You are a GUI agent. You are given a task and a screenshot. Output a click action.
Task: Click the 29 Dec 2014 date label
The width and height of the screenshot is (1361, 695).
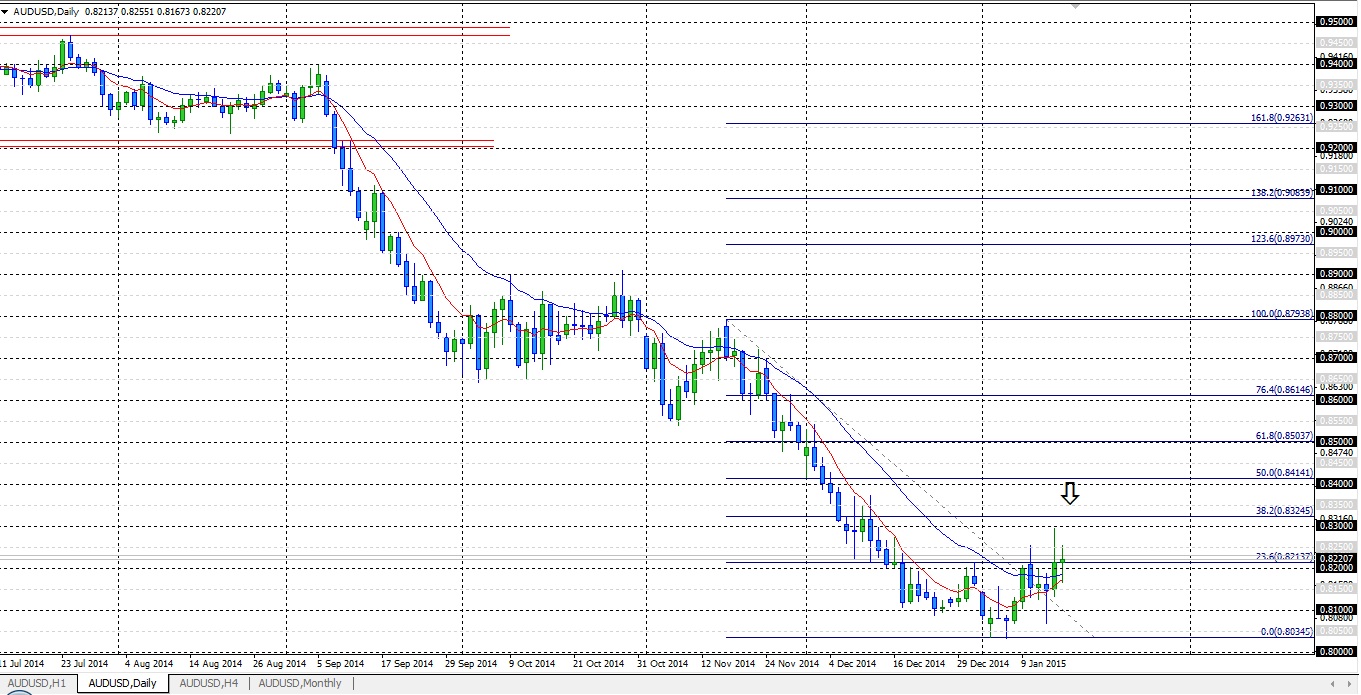(x=983, y=663)
